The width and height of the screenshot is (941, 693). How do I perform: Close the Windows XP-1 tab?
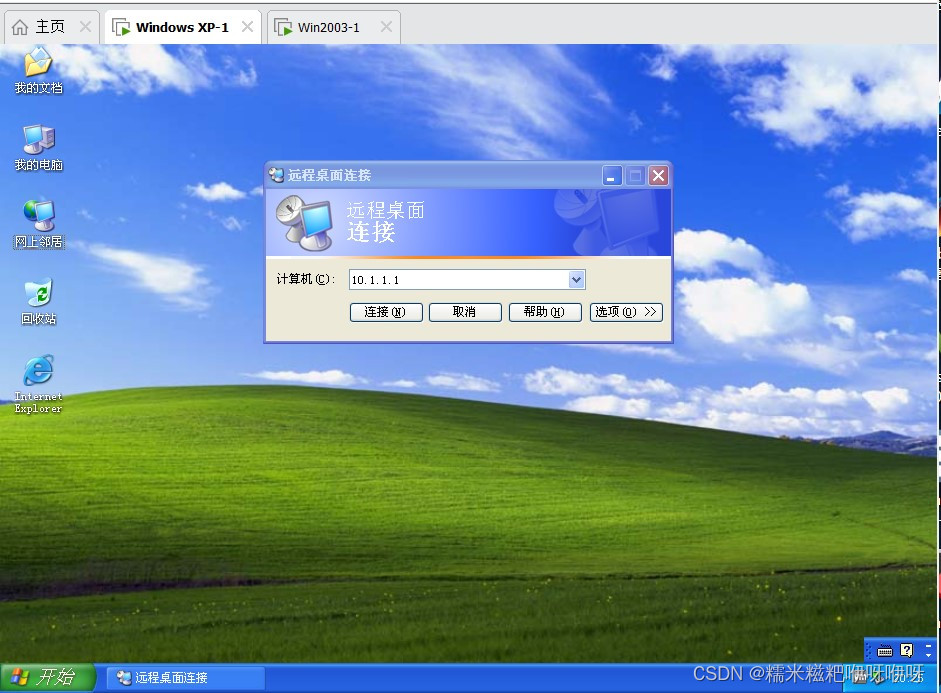pyautogui.click(x=247, y=26)
